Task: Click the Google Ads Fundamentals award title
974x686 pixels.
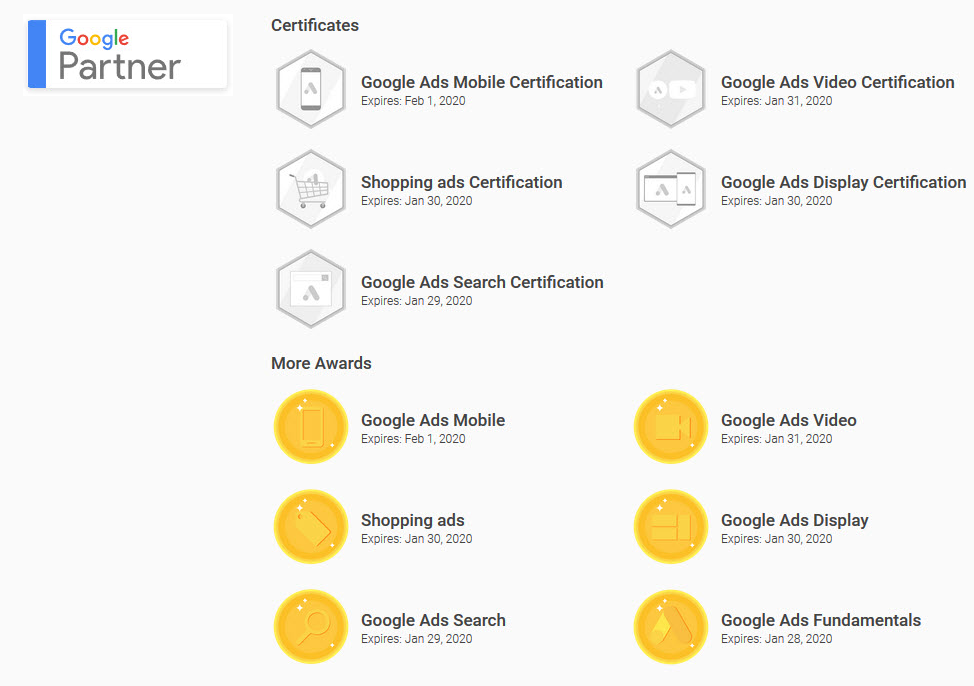Action: coord(820,620)
